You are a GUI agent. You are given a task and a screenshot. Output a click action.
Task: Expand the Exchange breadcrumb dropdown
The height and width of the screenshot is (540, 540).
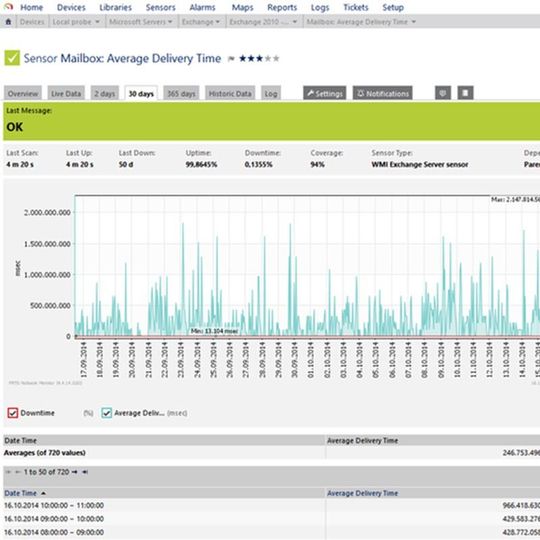point(218,22)
